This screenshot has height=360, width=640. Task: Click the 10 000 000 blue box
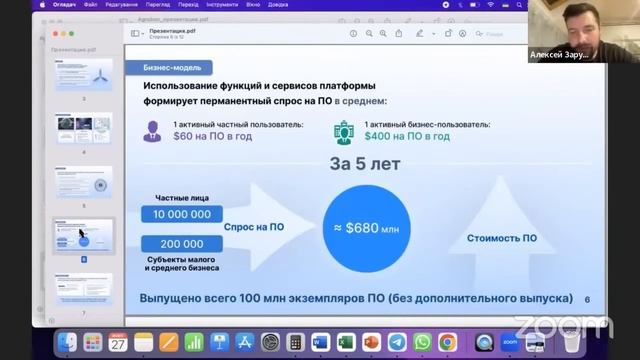point(182,214)
